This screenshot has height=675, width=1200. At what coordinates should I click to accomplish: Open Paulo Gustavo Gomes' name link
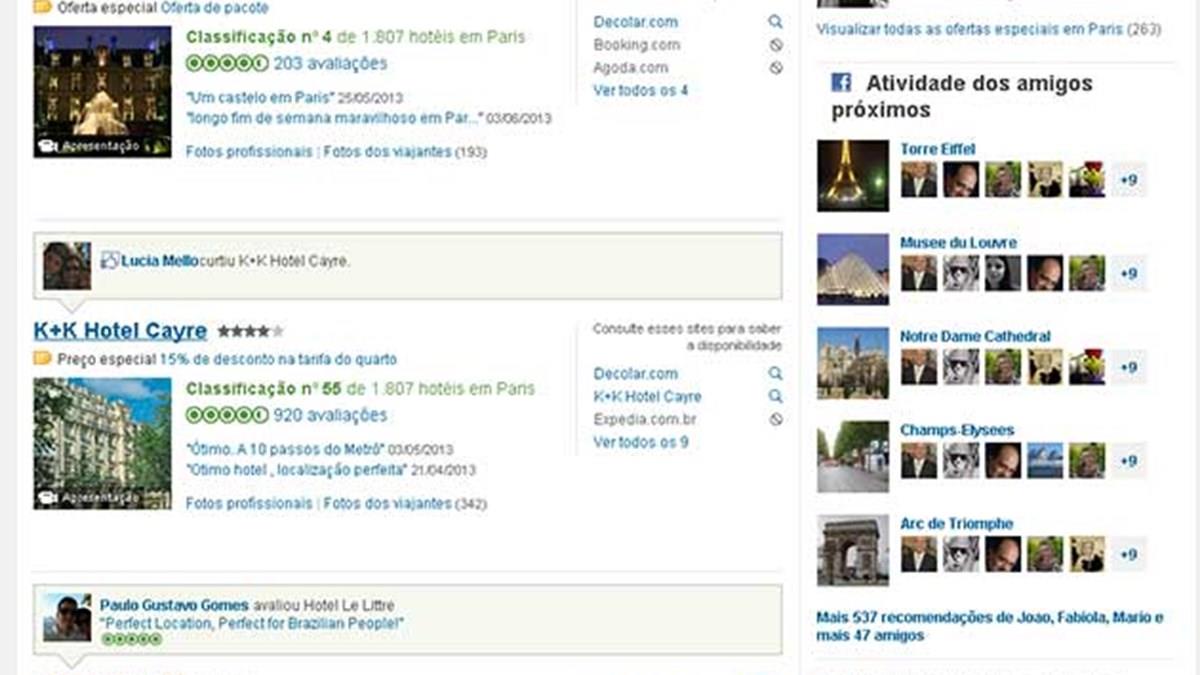[x=175, y=605]
